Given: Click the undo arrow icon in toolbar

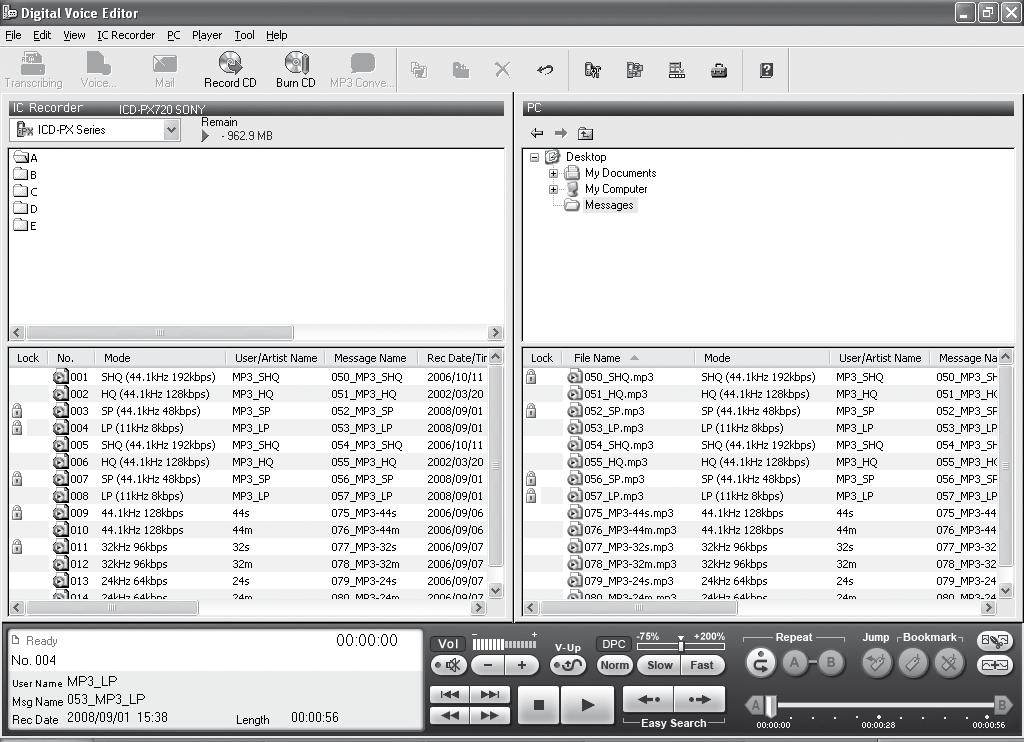Looking at the screenshot, I should (545, 70).
